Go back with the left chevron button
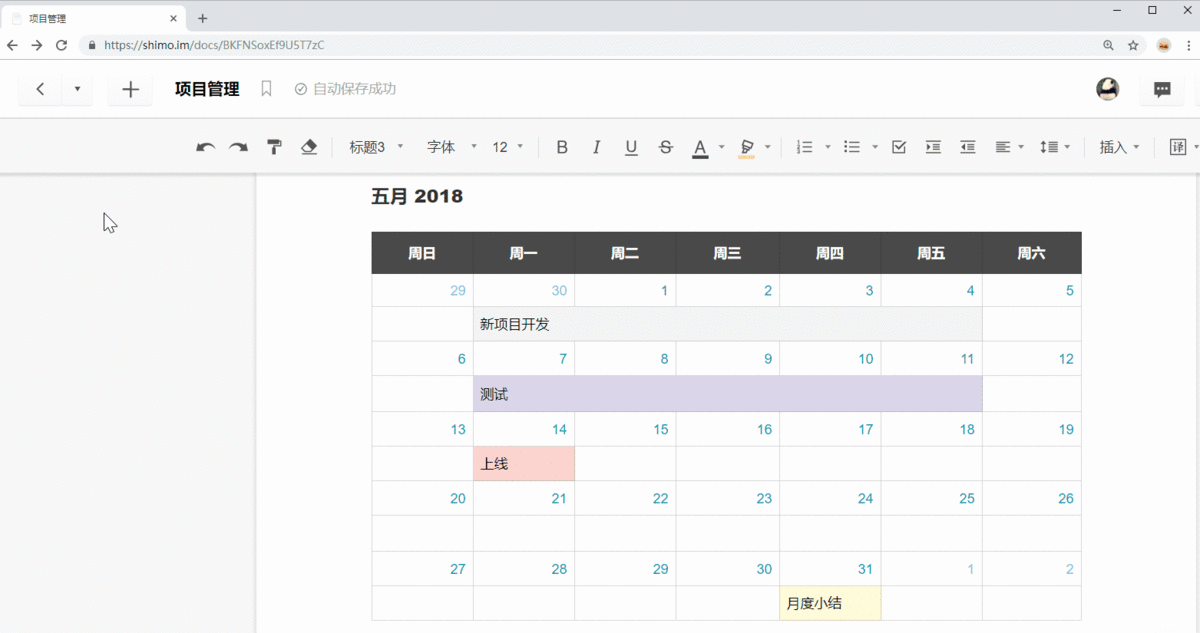The image size is (1200, 633). pos(40,89)
